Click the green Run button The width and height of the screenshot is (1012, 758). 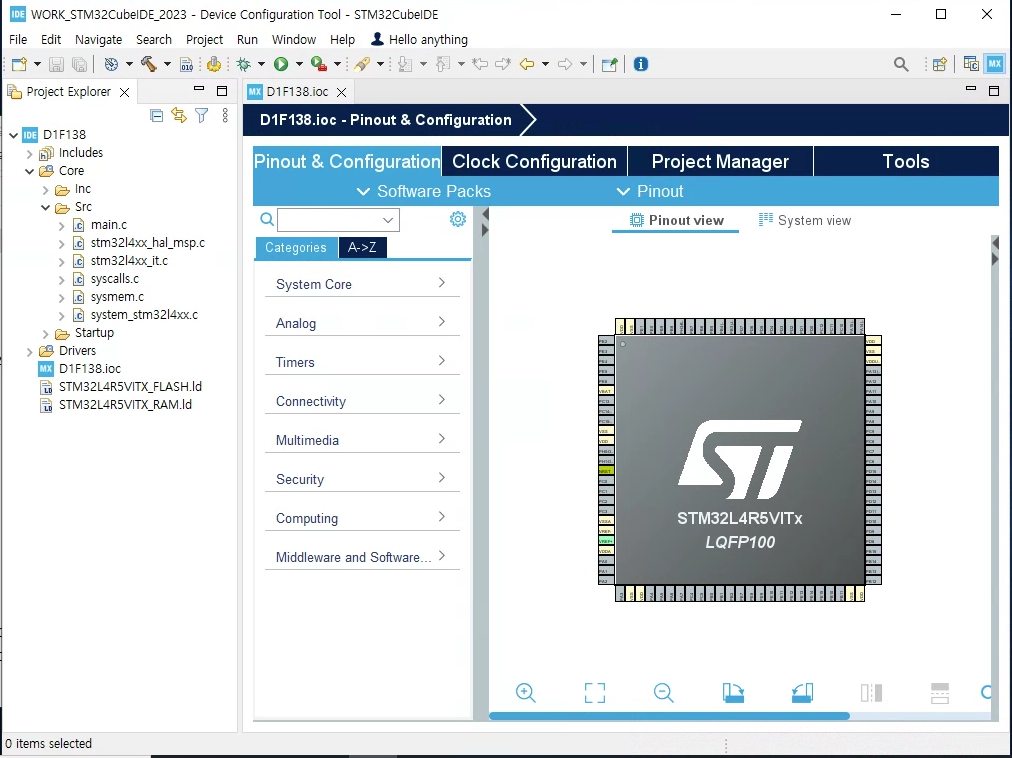coord(281,64)
